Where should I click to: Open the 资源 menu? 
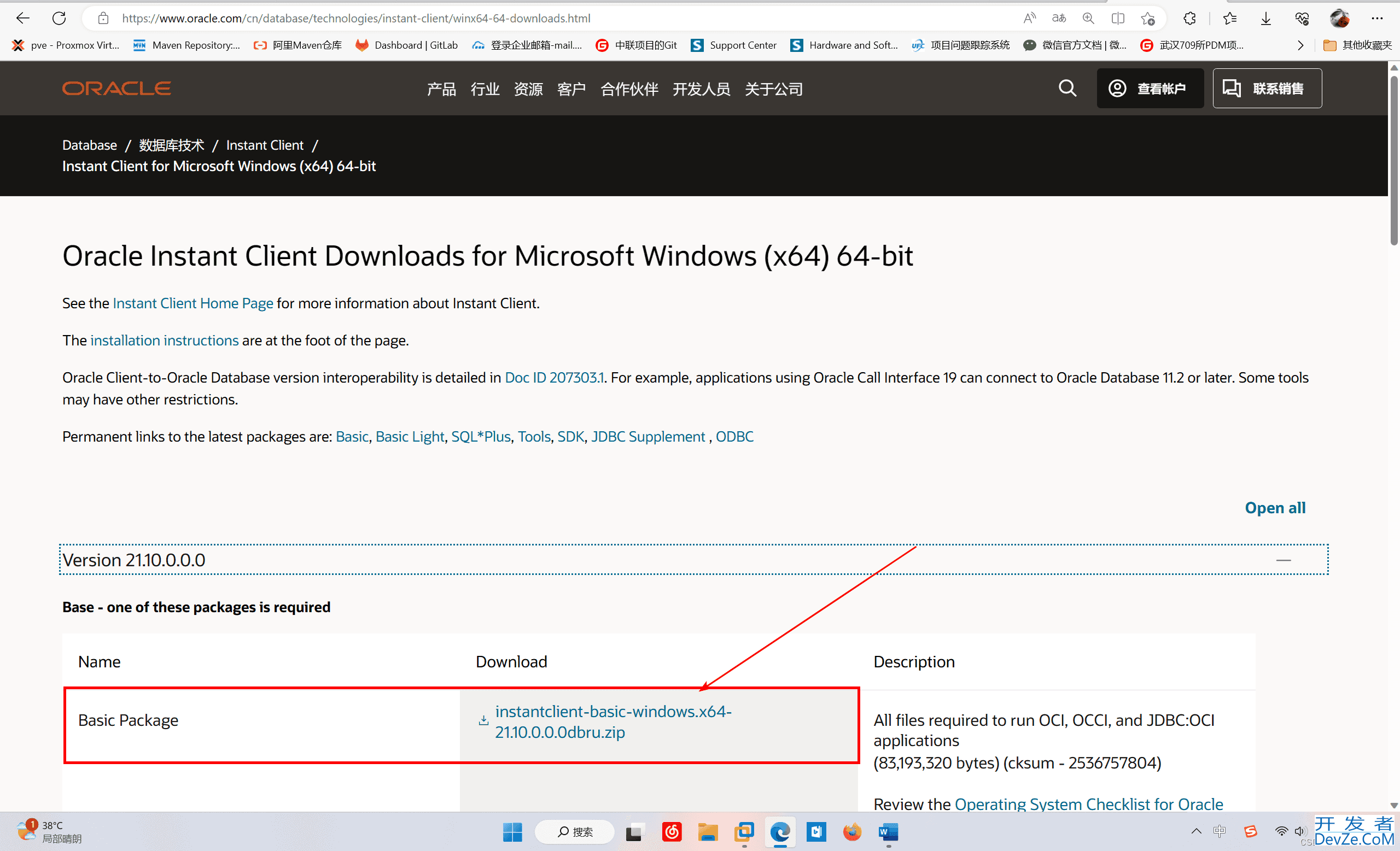pos(528,89)
